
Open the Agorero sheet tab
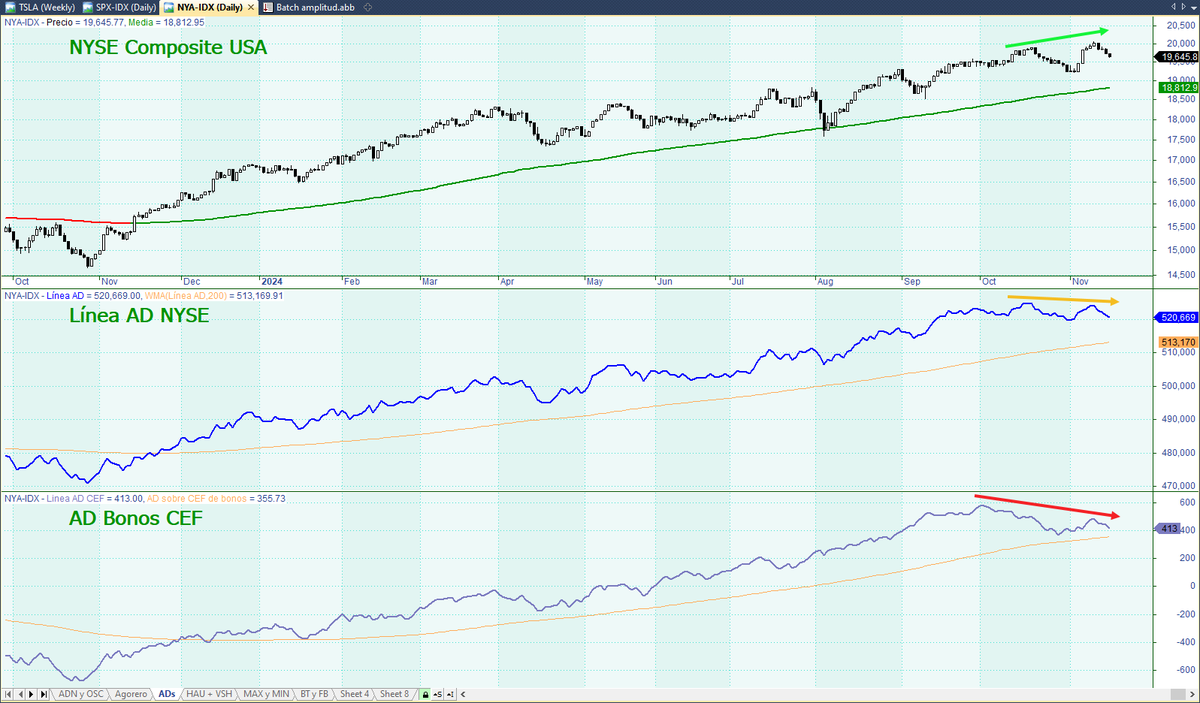click(x=131, y=693)
